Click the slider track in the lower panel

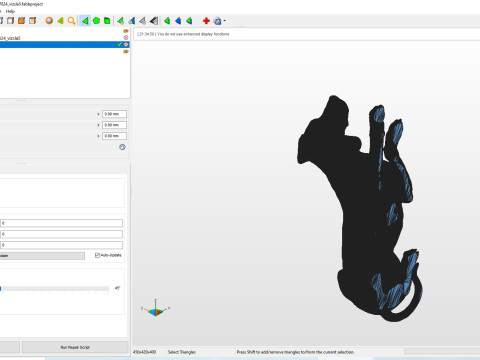pos(55,289)
